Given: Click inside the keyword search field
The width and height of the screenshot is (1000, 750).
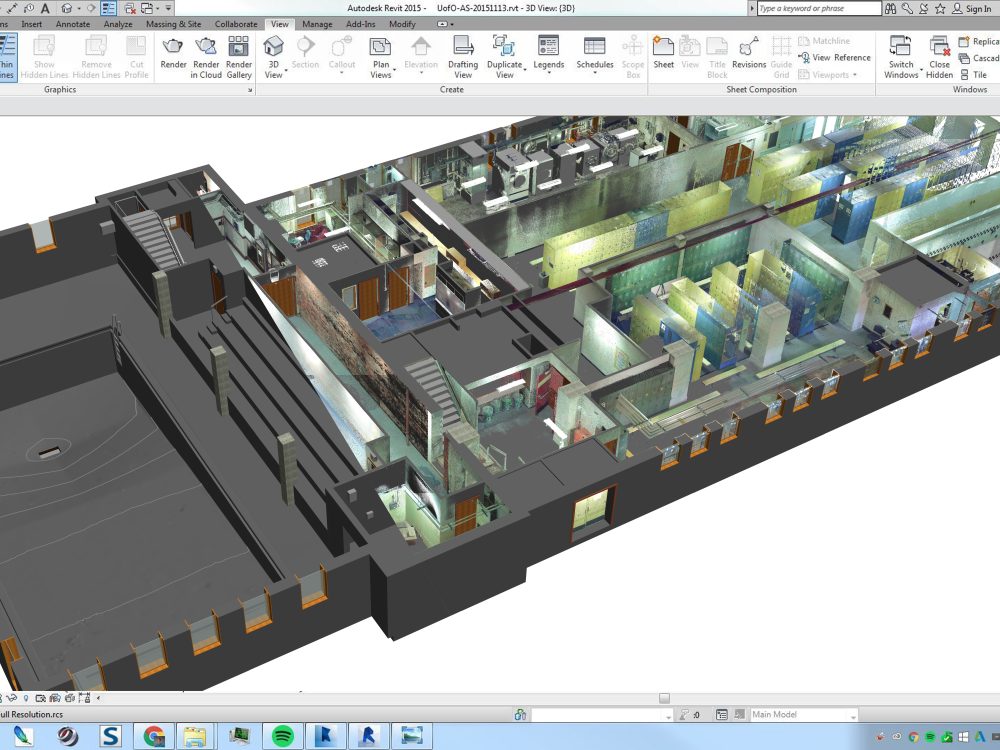Looking at the screenshot, I should tap(820, 8).
